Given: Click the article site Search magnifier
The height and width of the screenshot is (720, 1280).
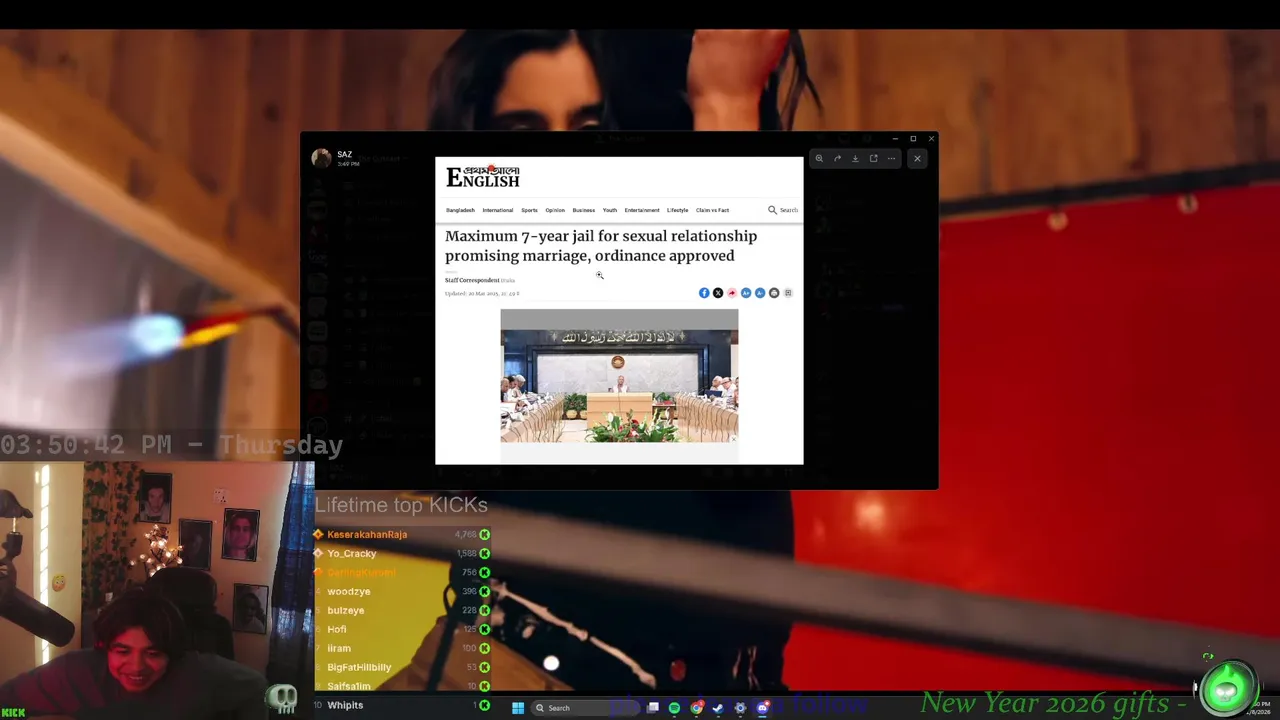Looking at the screenshot, I should 772,210.
